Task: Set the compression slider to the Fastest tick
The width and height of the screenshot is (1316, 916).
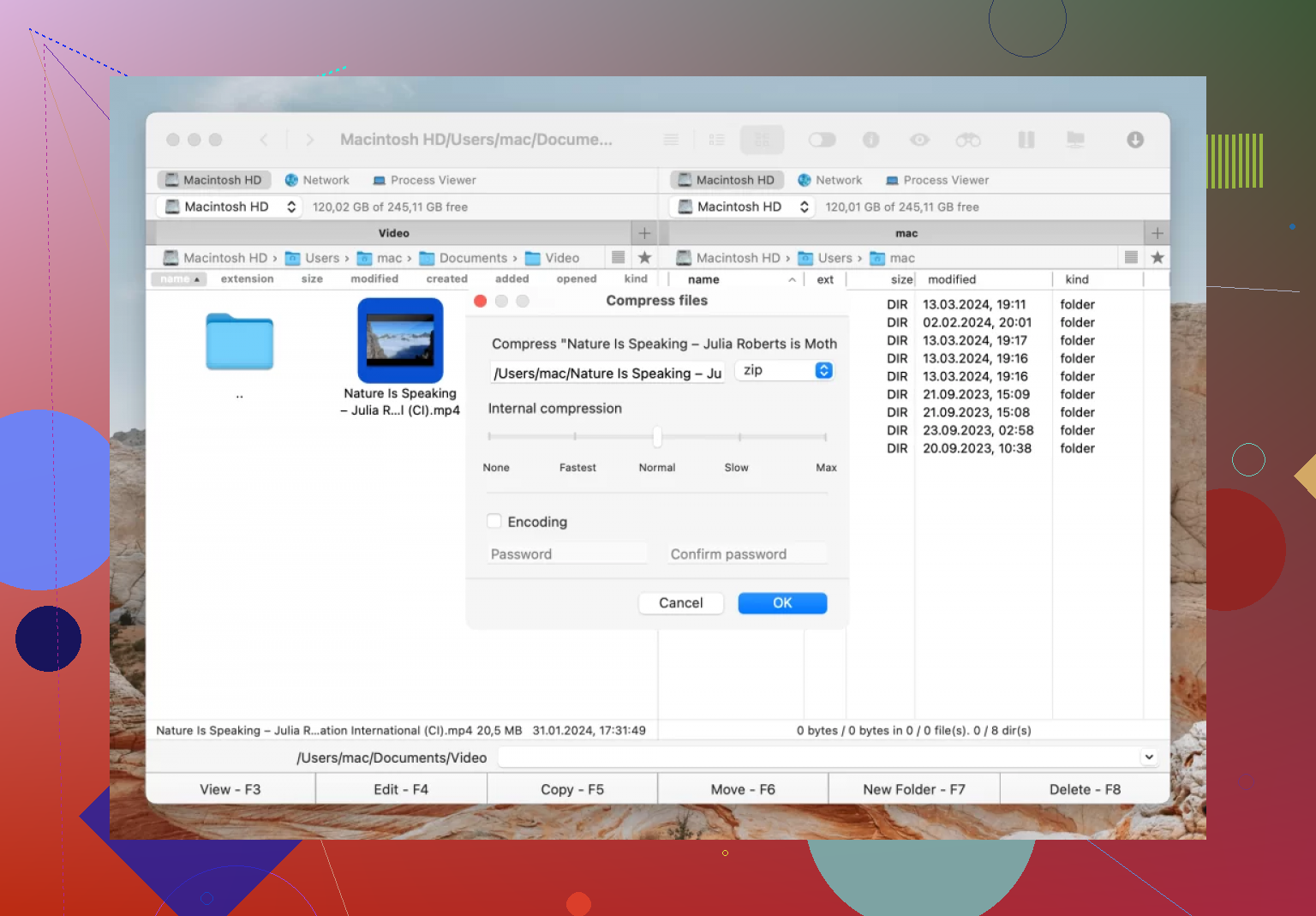Action: (575, 437)
